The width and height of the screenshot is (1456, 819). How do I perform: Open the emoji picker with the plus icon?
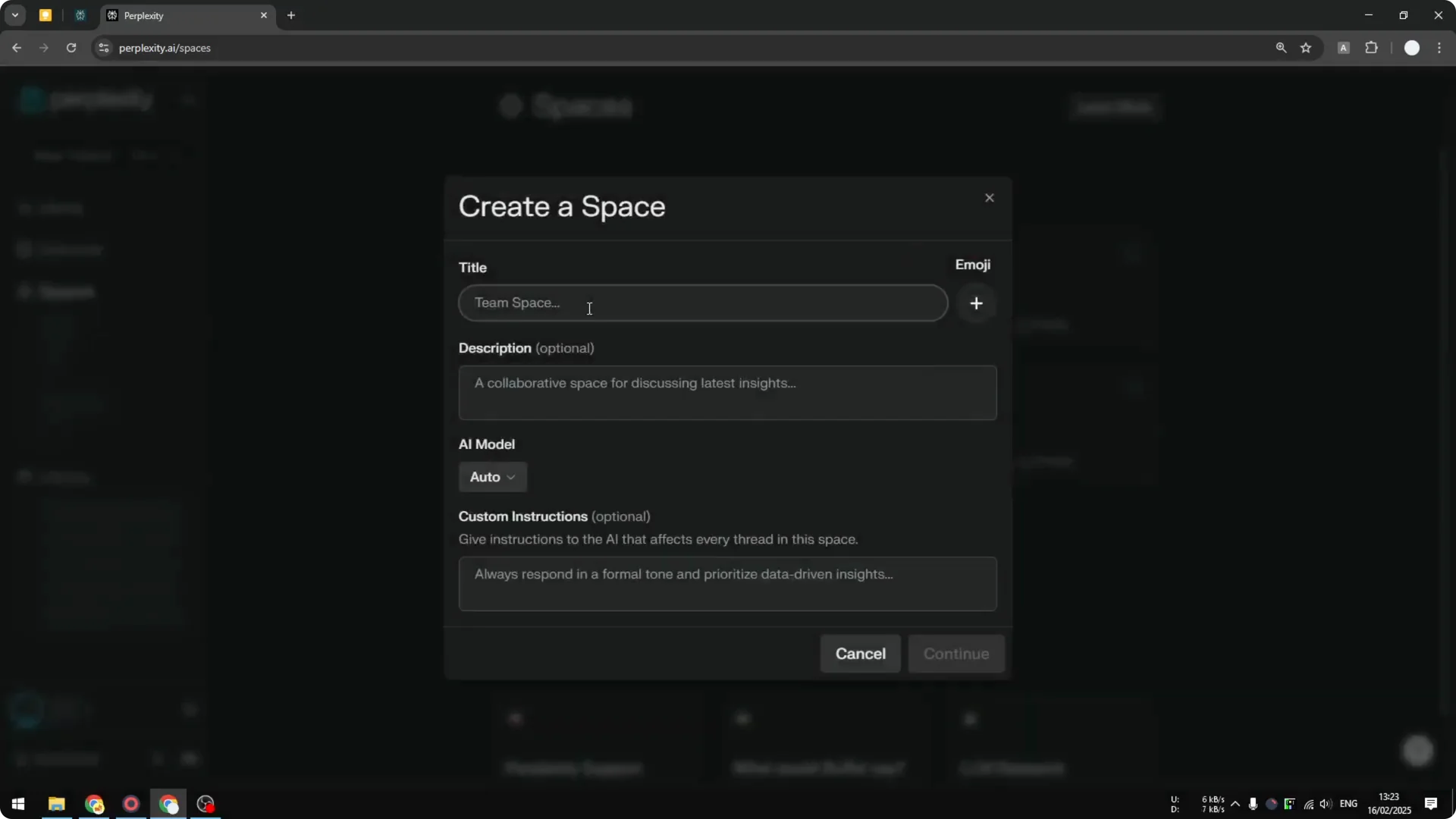[976, 303]
